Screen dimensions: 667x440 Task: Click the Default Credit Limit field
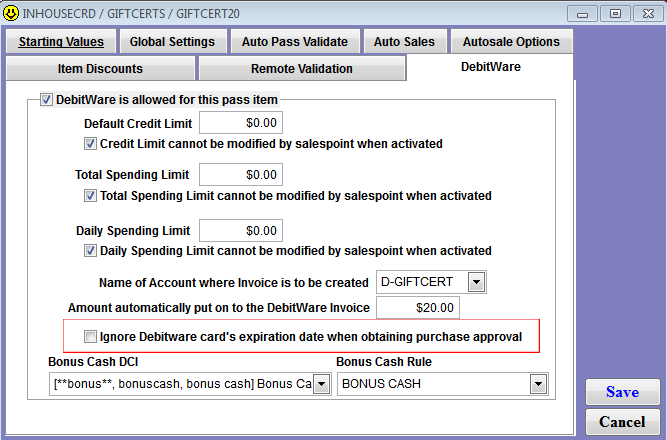[241, 123]
